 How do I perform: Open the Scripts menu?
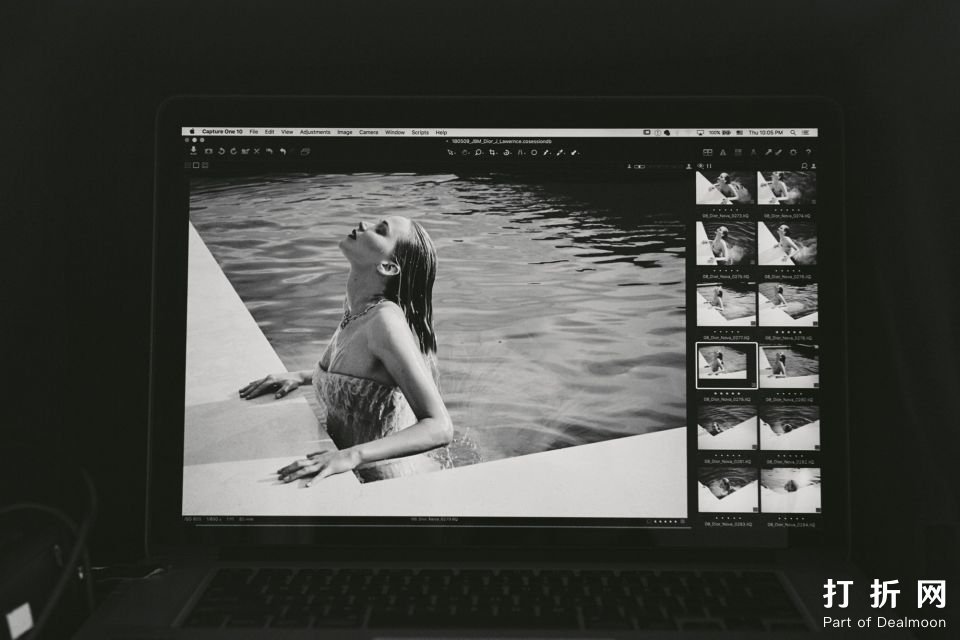pos(420,132)
